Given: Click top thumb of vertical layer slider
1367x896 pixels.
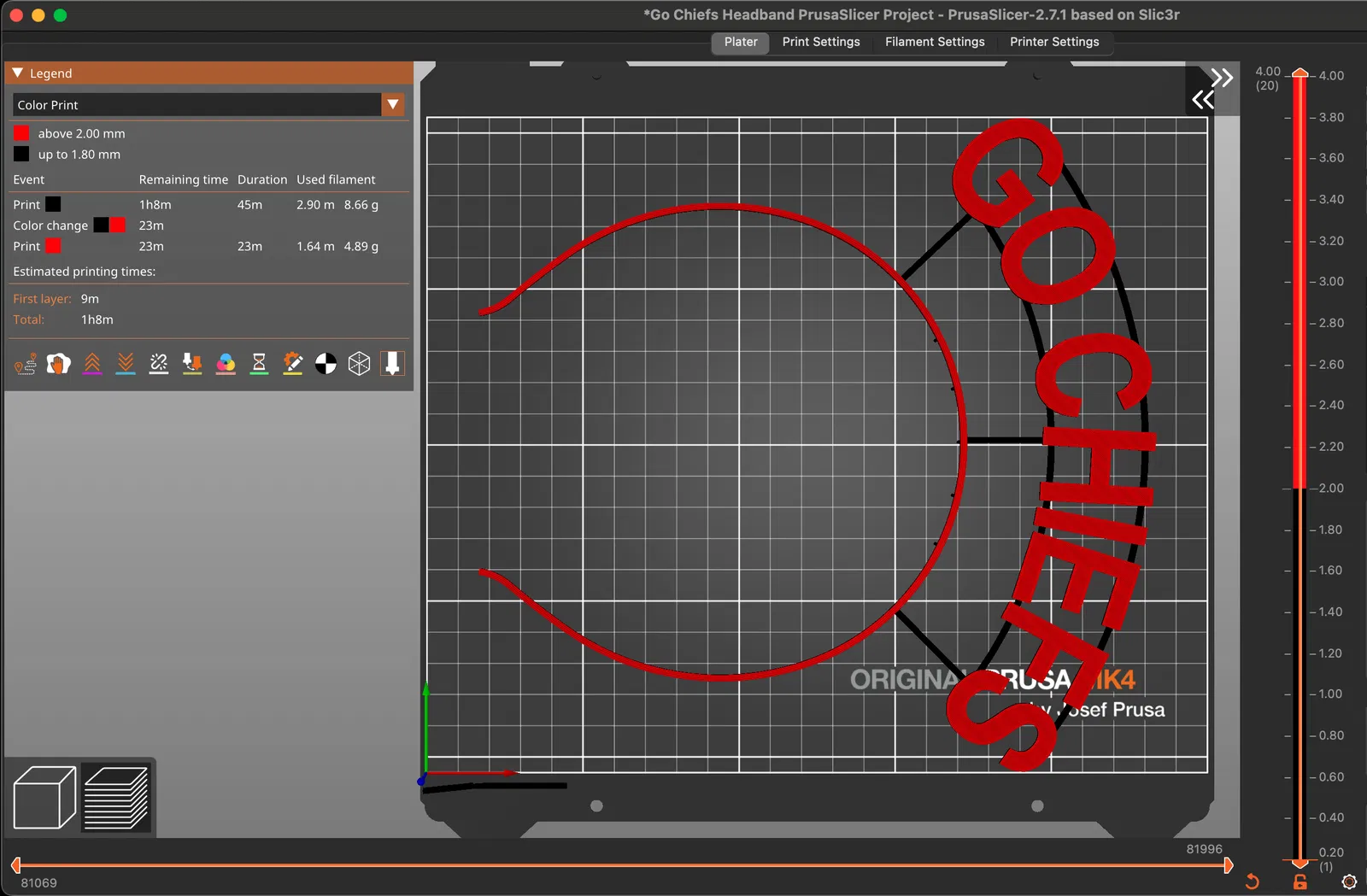Looking at the screenshot, I should tap(1300, 73).
